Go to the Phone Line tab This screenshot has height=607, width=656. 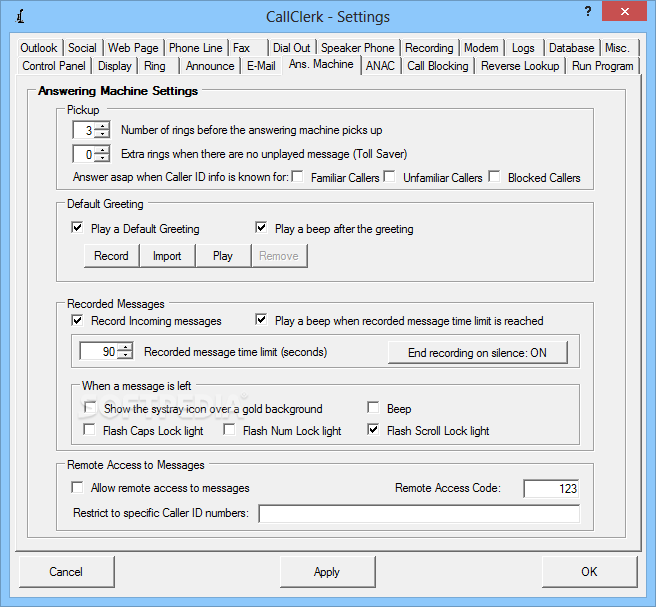(195, 48)
